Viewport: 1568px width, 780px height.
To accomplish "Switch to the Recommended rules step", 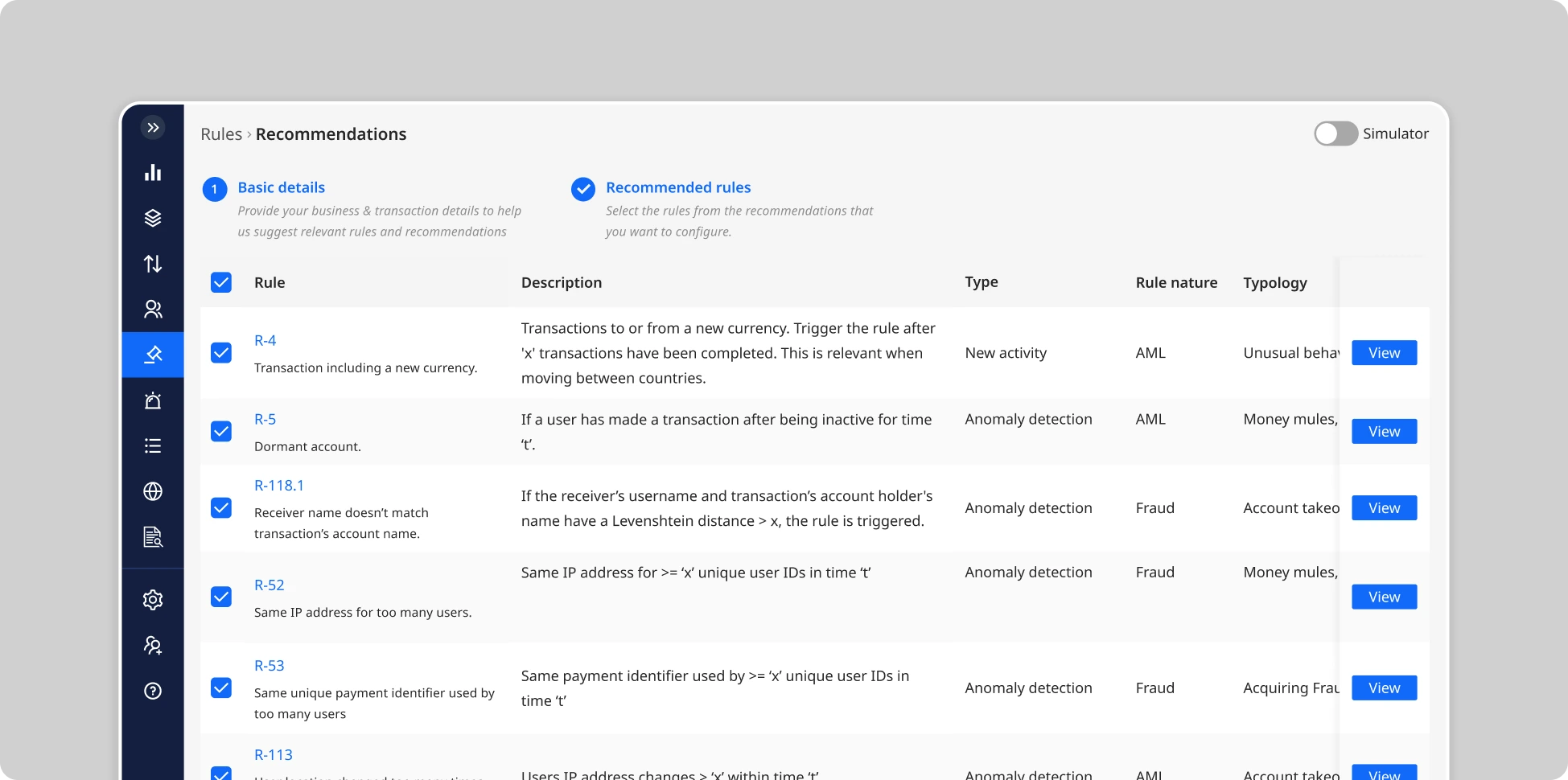I will 678,187.
